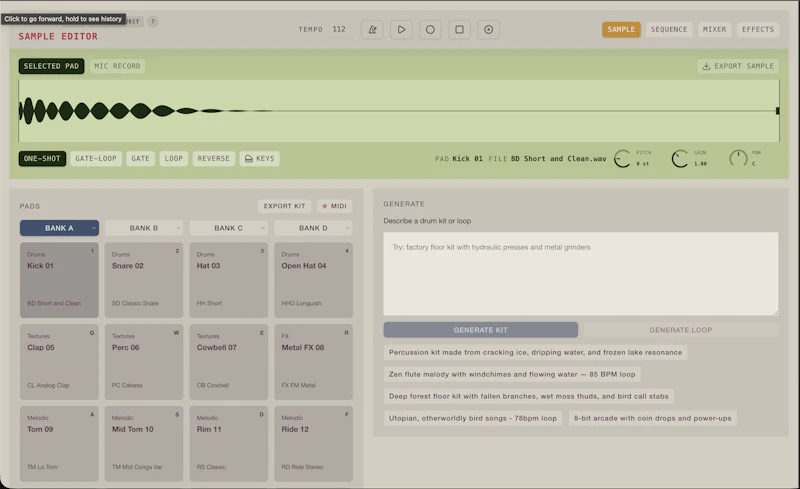Select the Tom 09 pad
Image resolution: width=800 pixels, height=489 pixels.
[x=59, y=444]
